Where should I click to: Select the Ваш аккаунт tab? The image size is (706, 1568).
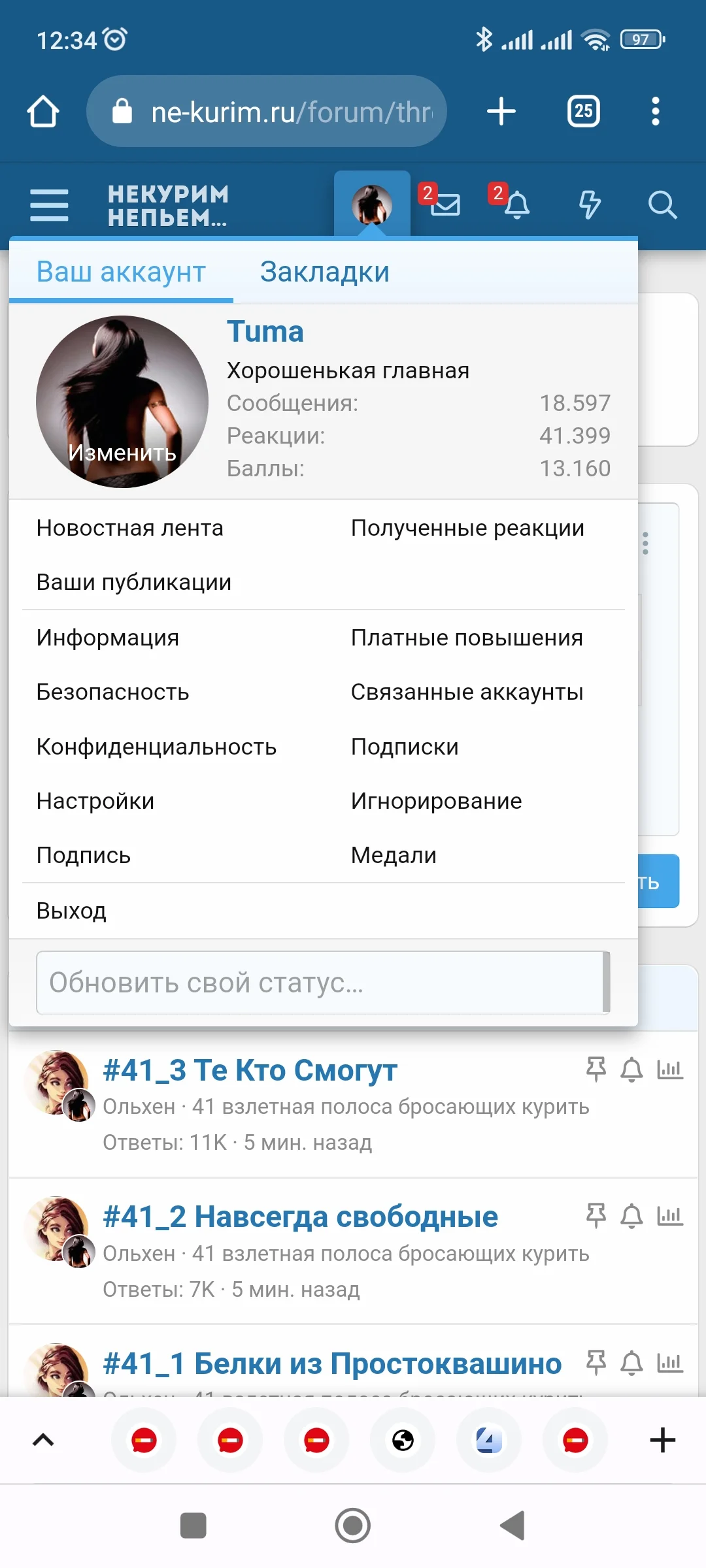pos(121,272)
